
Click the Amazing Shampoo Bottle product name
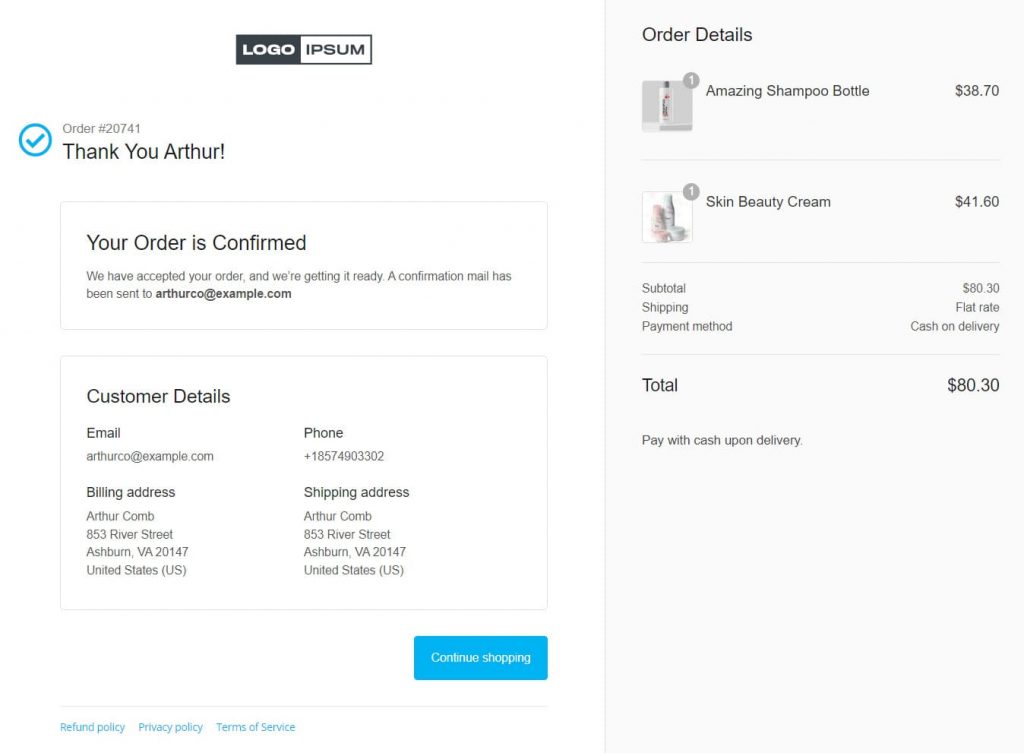788,91
